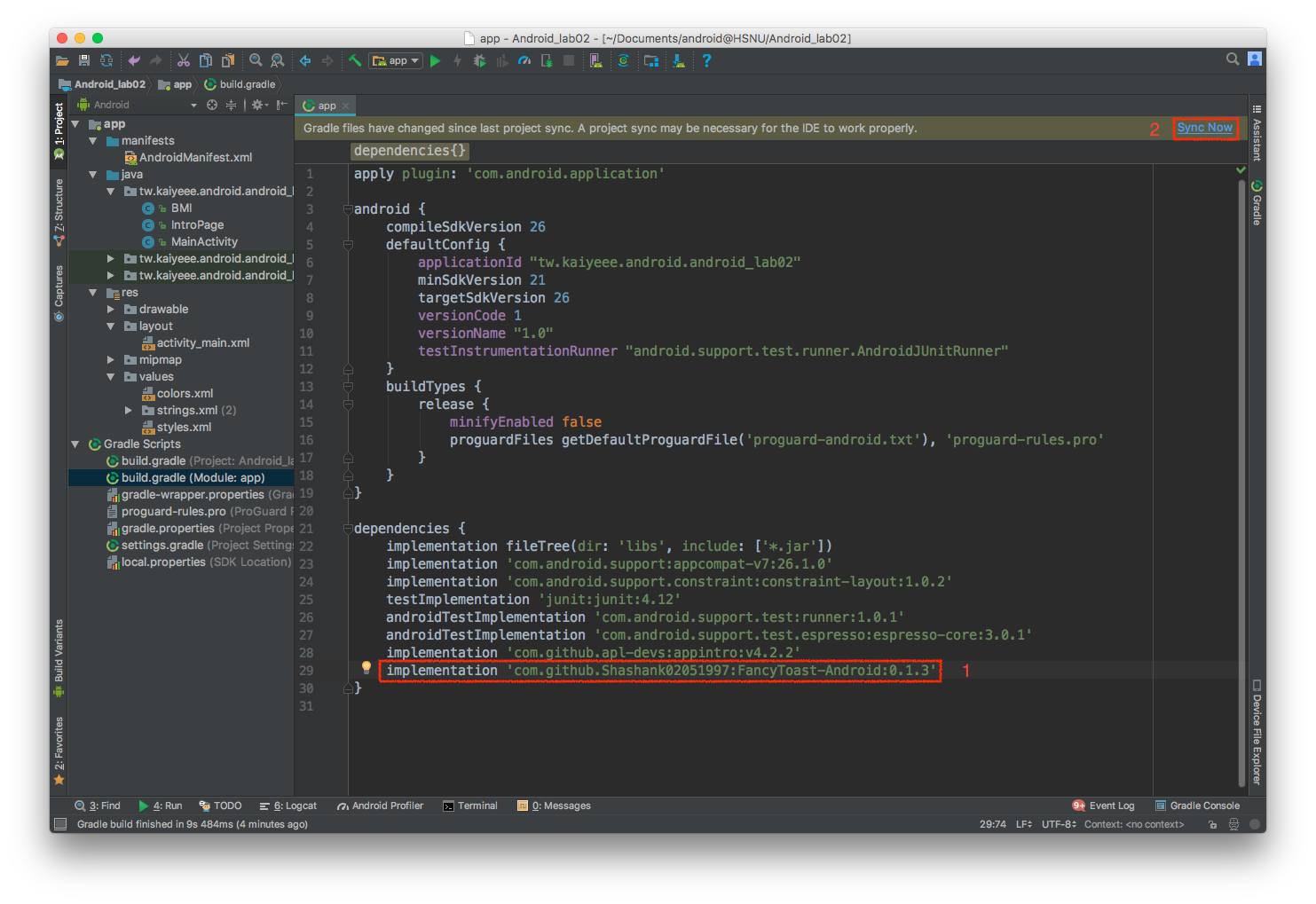1316x904 pixels.
Task: Click the lightbulb intention icon on line 29
Action: (x=366, y=668)
